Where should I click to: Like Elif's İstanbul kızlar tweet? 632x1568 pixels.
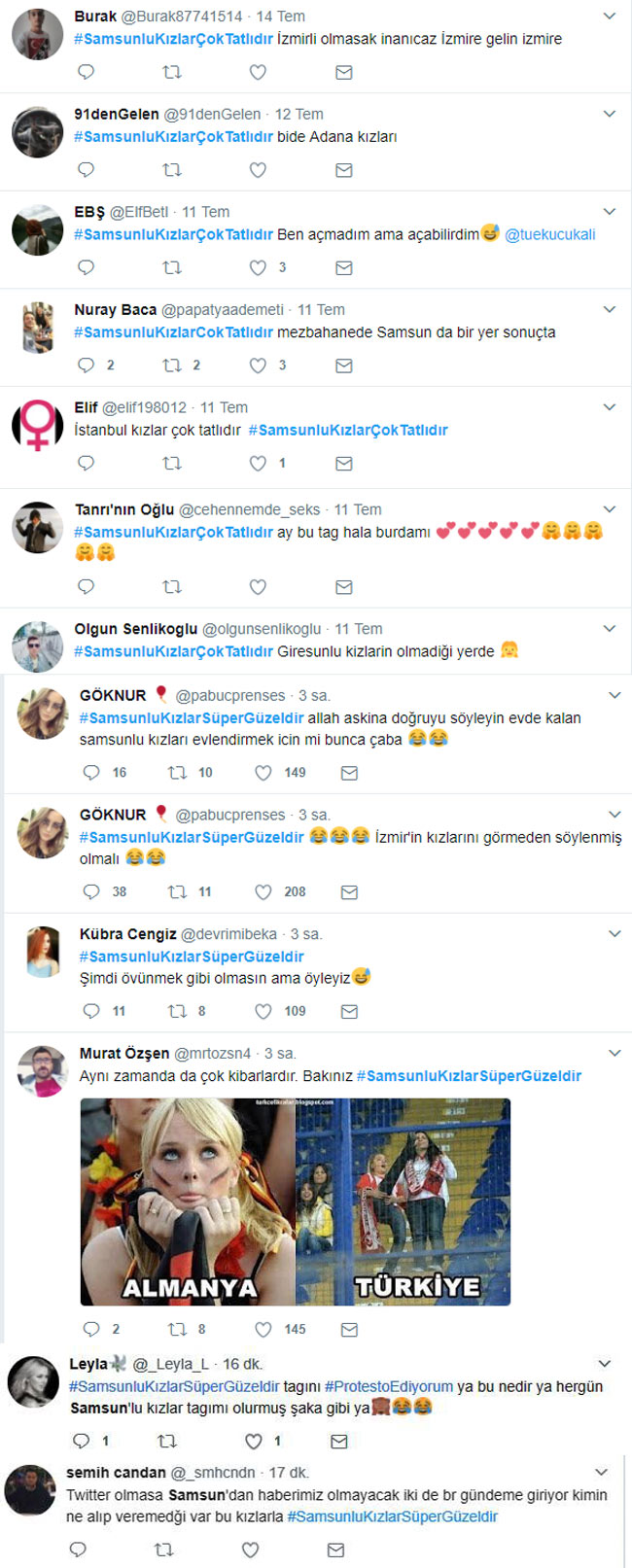[x=258, y=464]
